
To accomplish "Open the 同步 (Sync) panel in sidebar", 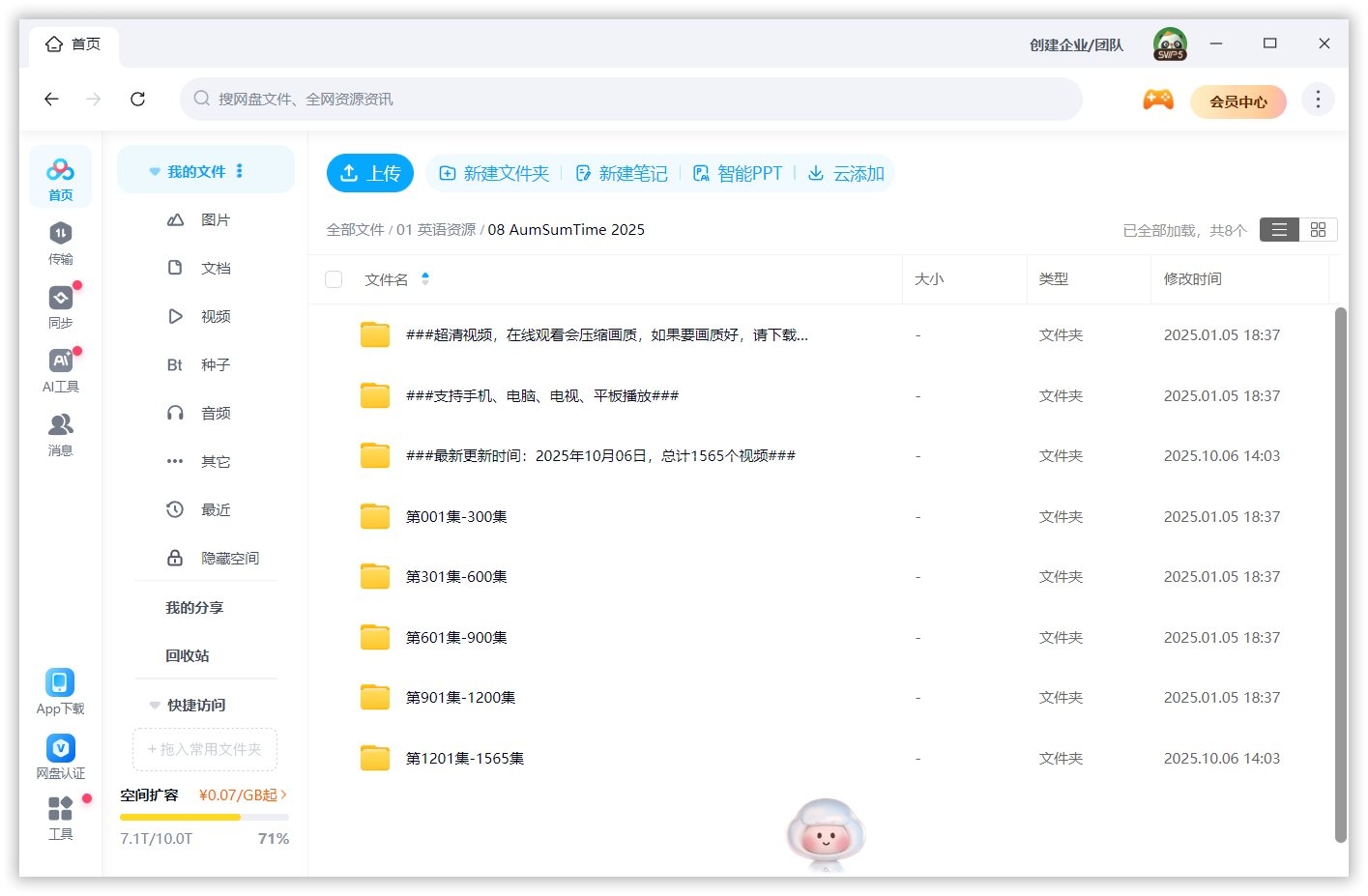I will tap(60, 304).
